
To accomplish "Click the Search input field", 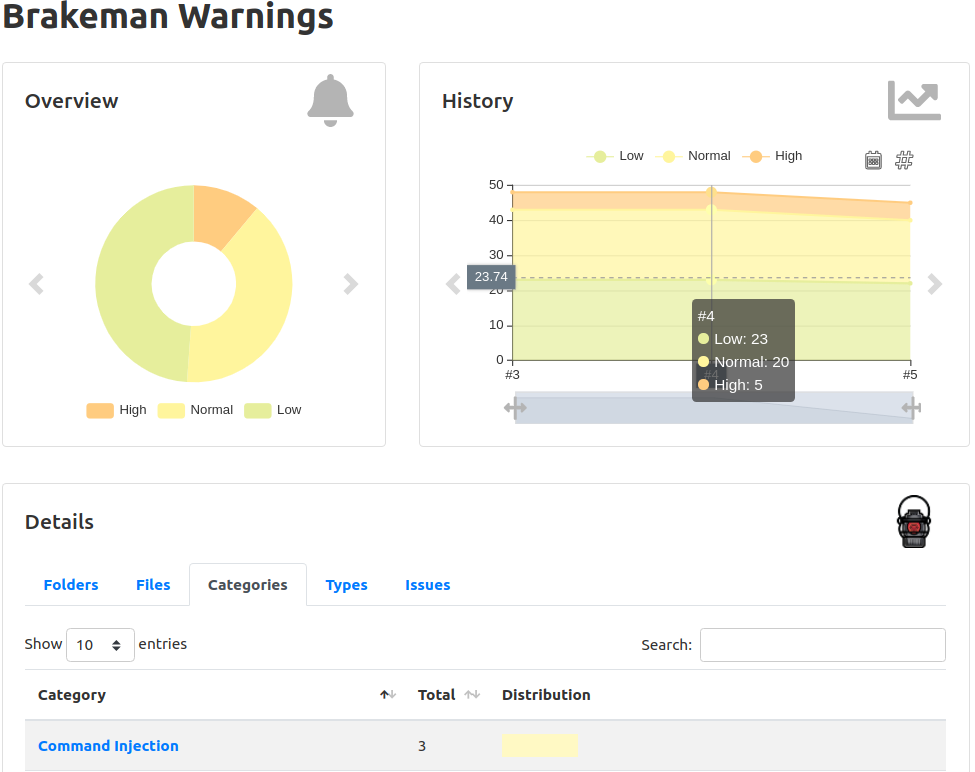I will pyautogui.click(x=823, y=645).
